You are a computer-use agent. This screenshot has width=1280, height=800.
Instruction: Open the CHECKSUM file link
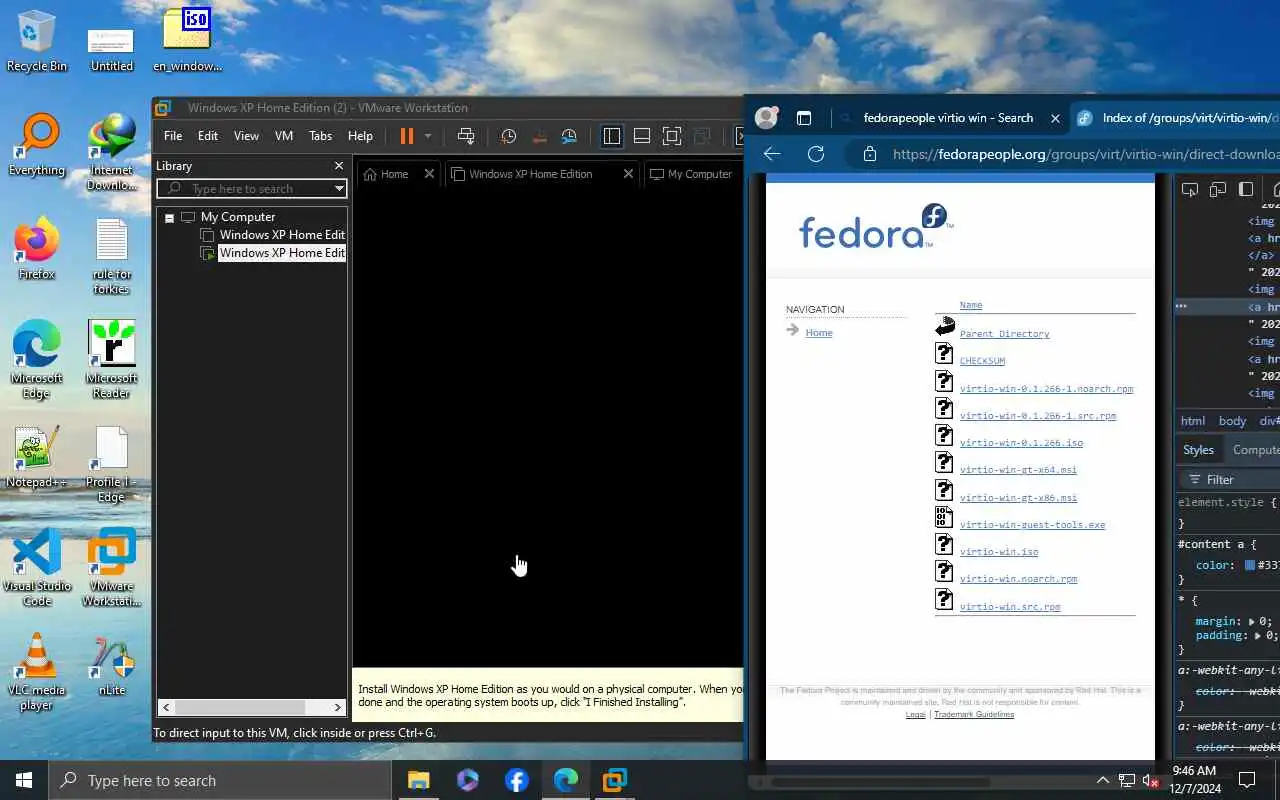pos(982,361)
